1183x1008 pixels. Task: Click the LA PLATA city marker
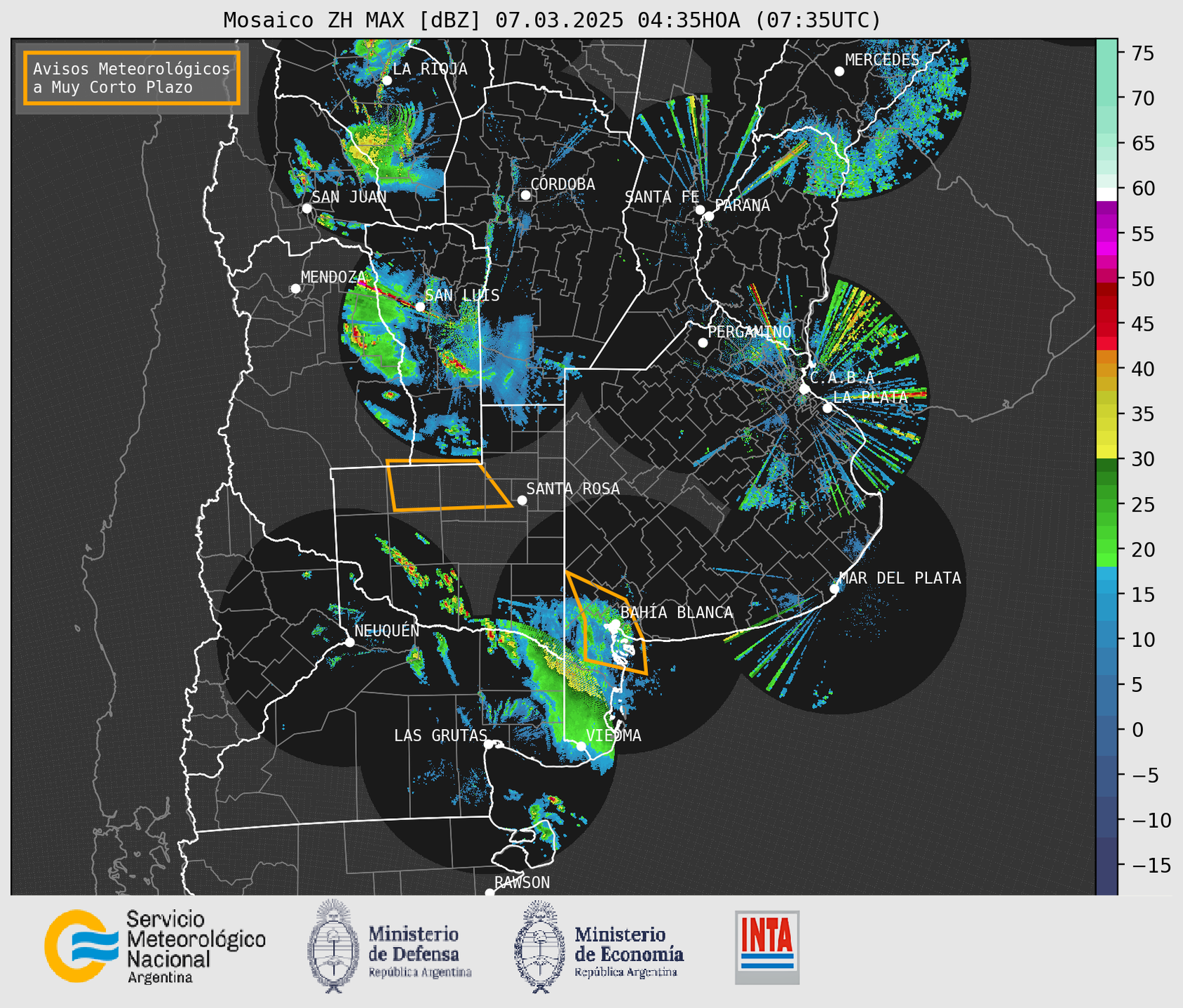(x=827, y=408)
